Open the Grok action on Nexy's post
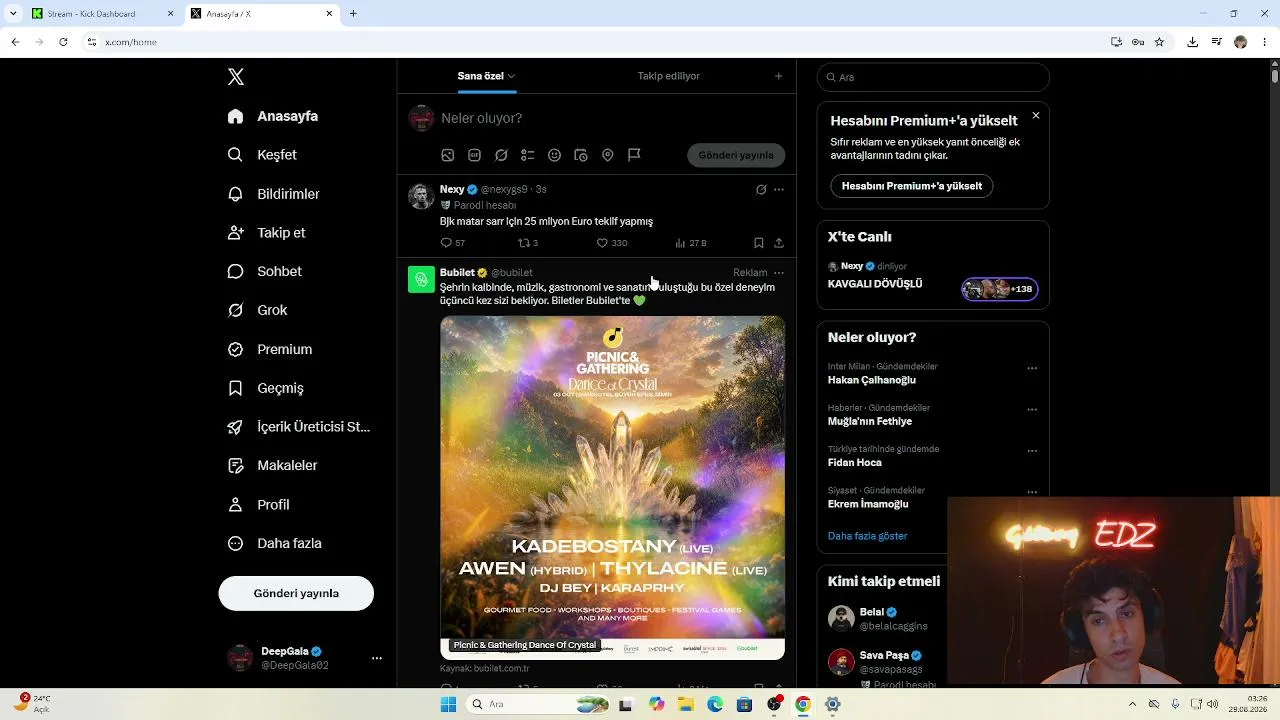The image size is (1280, 720). 761,189
